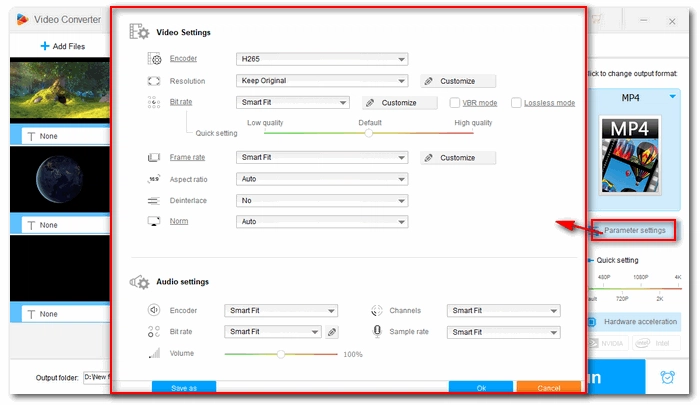700x405 pixels.
Task: Click the Intel acceleration option
Action: (656, 343)
